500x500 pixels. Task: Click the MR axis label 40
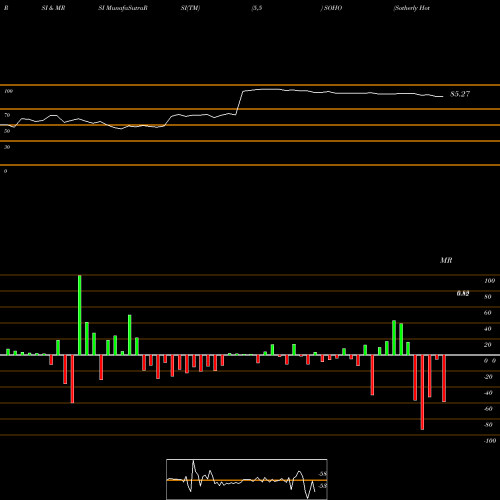click(488, 329)
